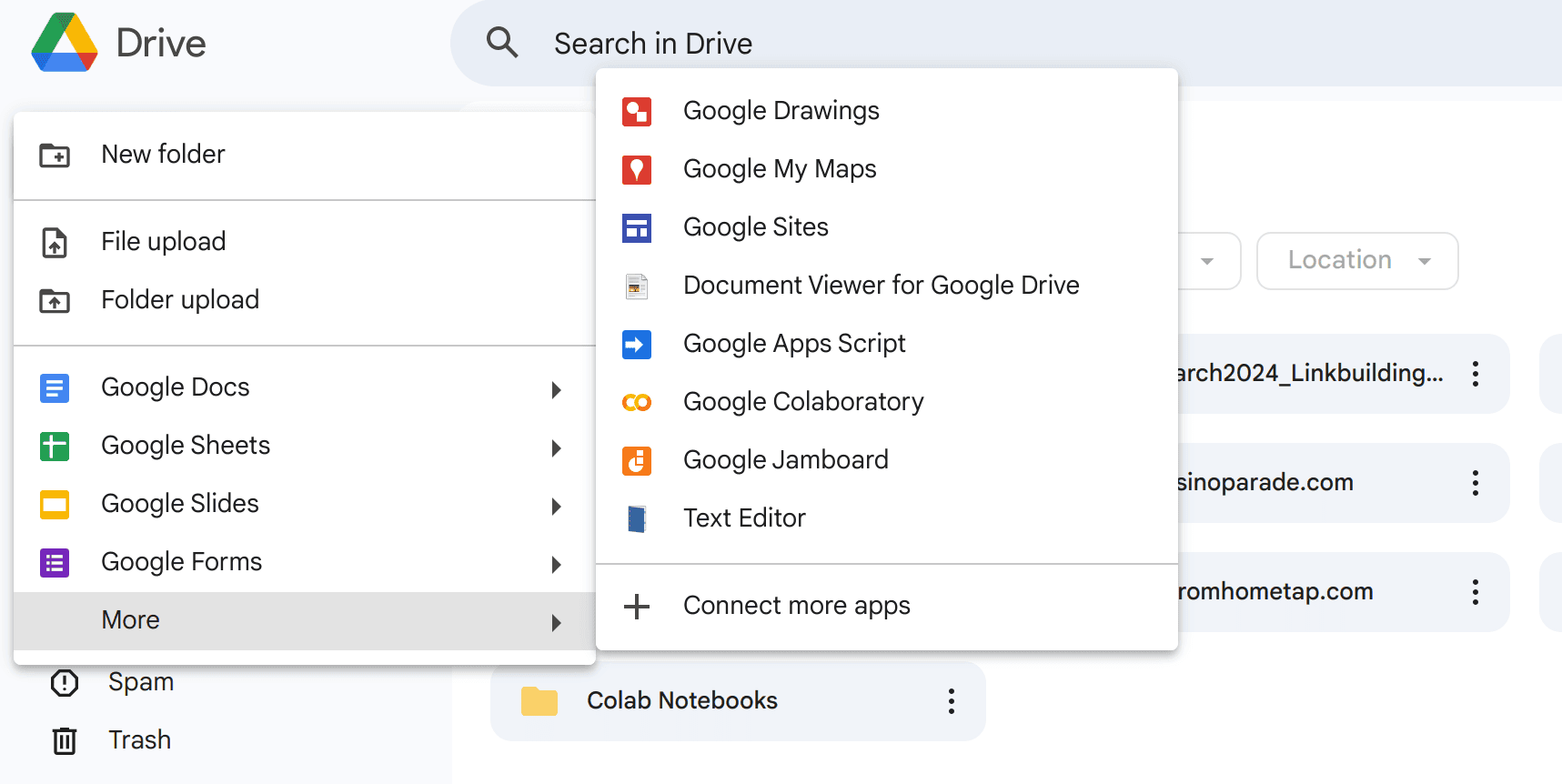
Task: Create a new Google Drawings file
Action: (887, 112)
